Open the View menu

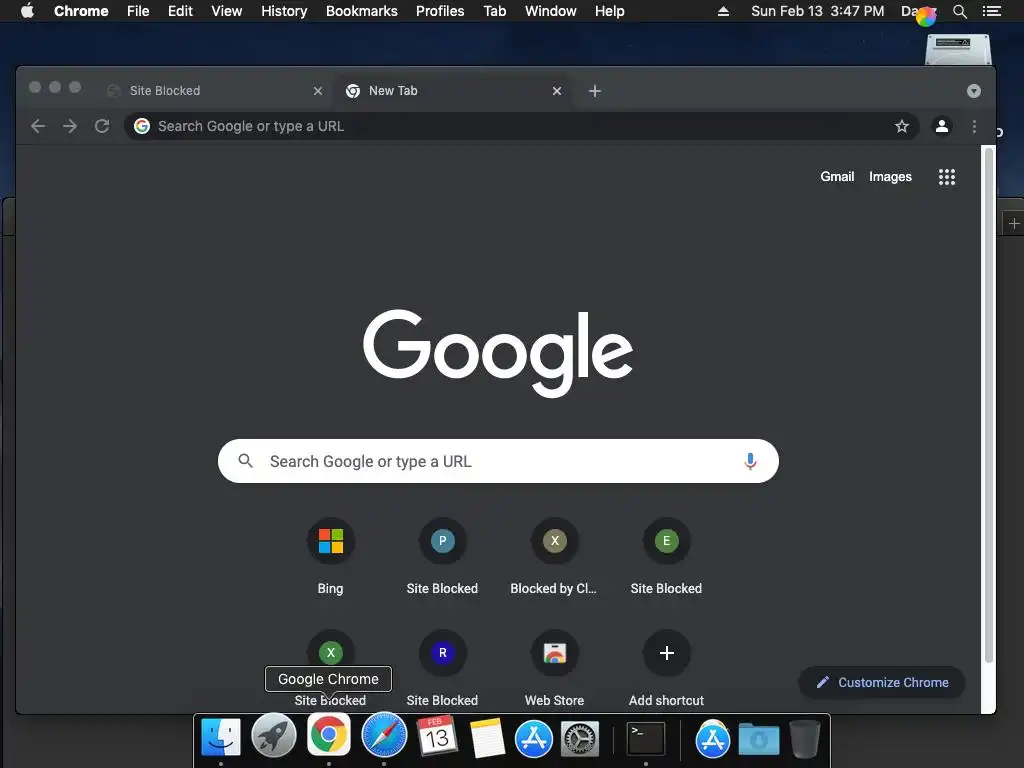click(227, 11)
